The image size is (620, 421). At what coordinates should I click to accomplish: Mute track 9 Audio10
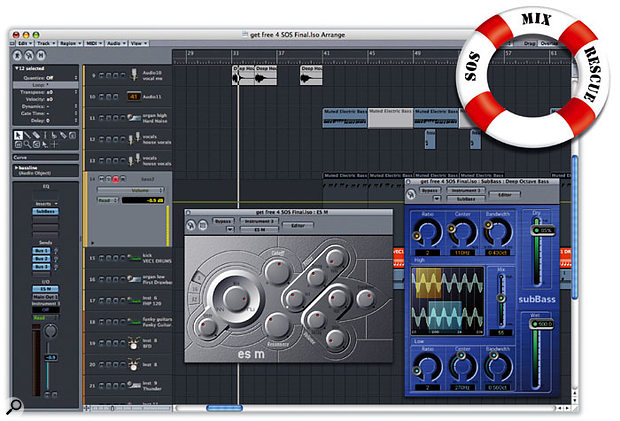[101, 75]
